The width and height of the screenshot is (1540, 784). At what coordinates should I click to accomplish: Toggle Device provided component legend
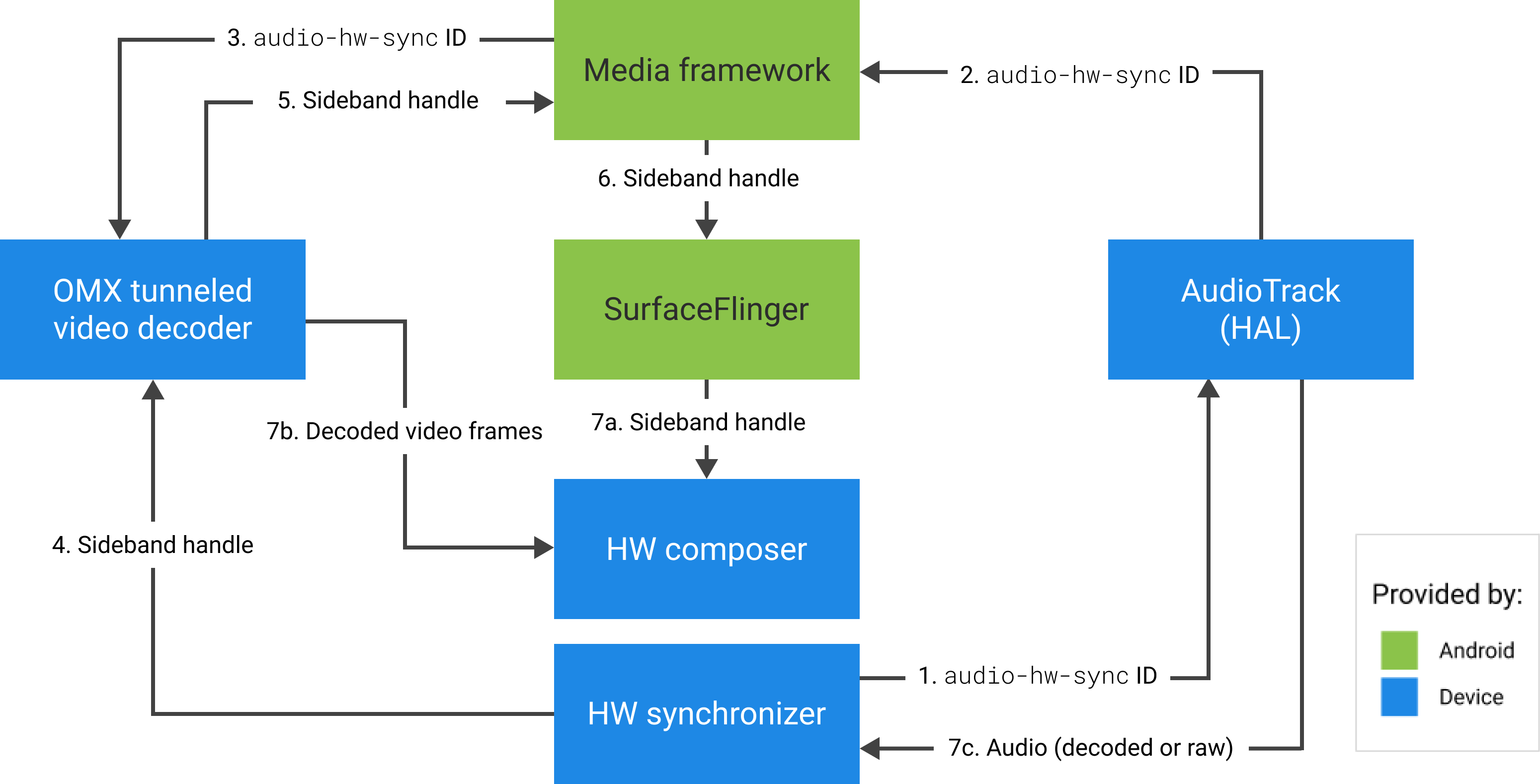[x=1389, y=693]
